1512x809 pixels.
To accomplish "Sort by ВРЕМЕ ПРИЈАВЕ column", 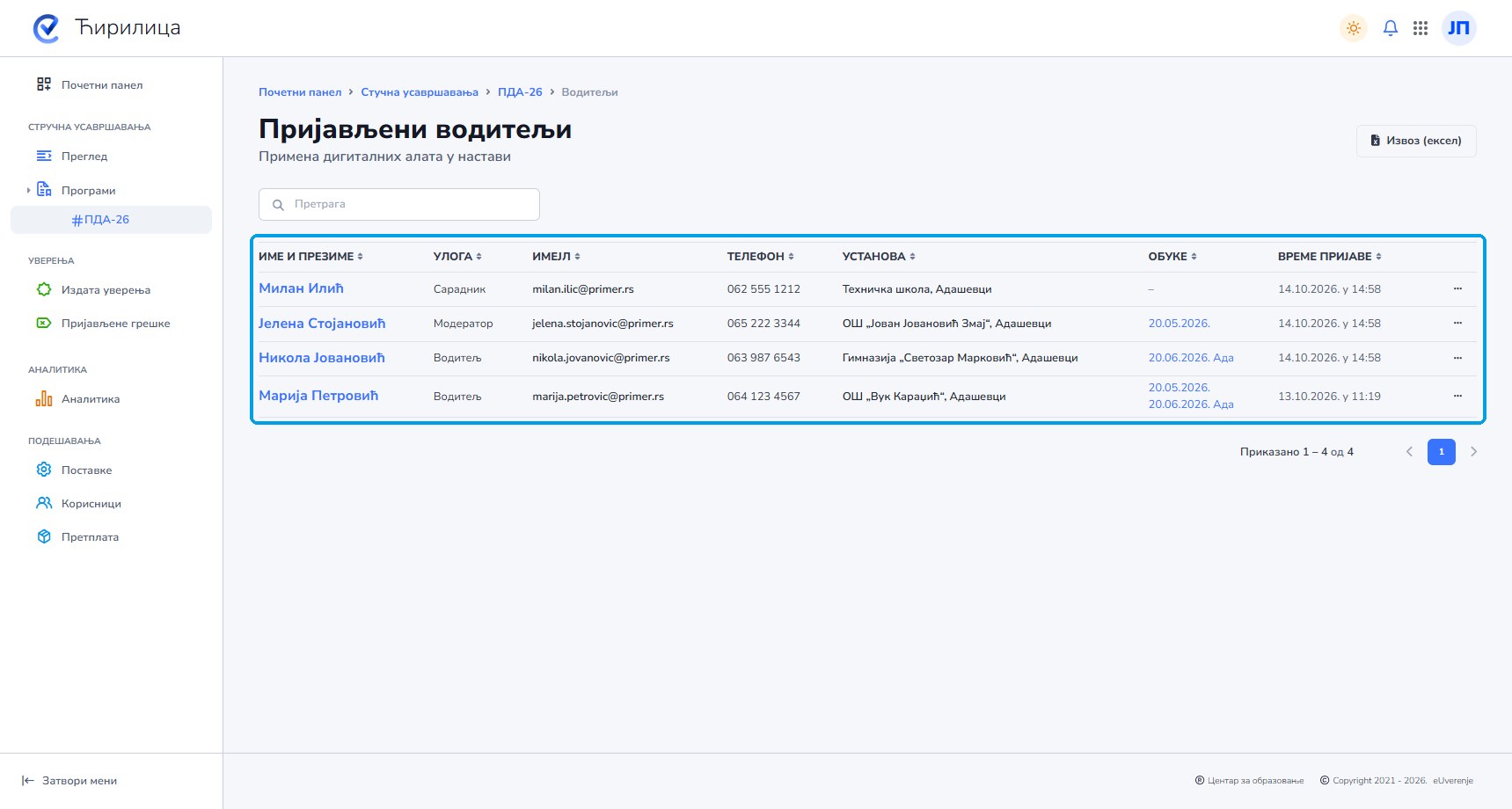I will click(1330, 257).
